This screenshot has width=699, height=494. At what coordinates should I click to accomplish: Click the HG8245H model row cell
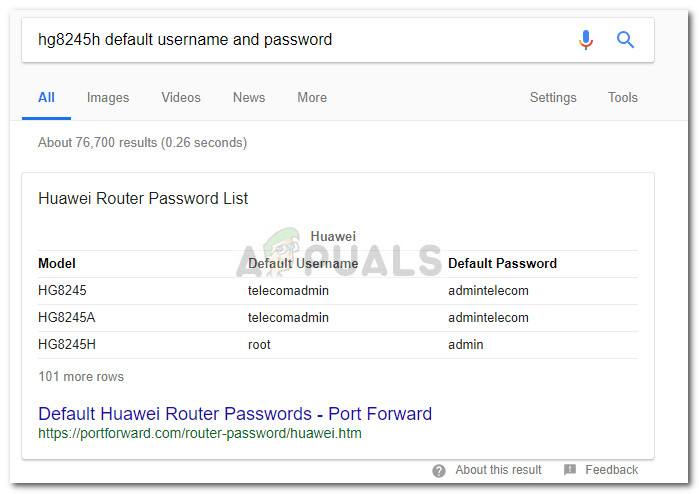(x=66, y=345)
